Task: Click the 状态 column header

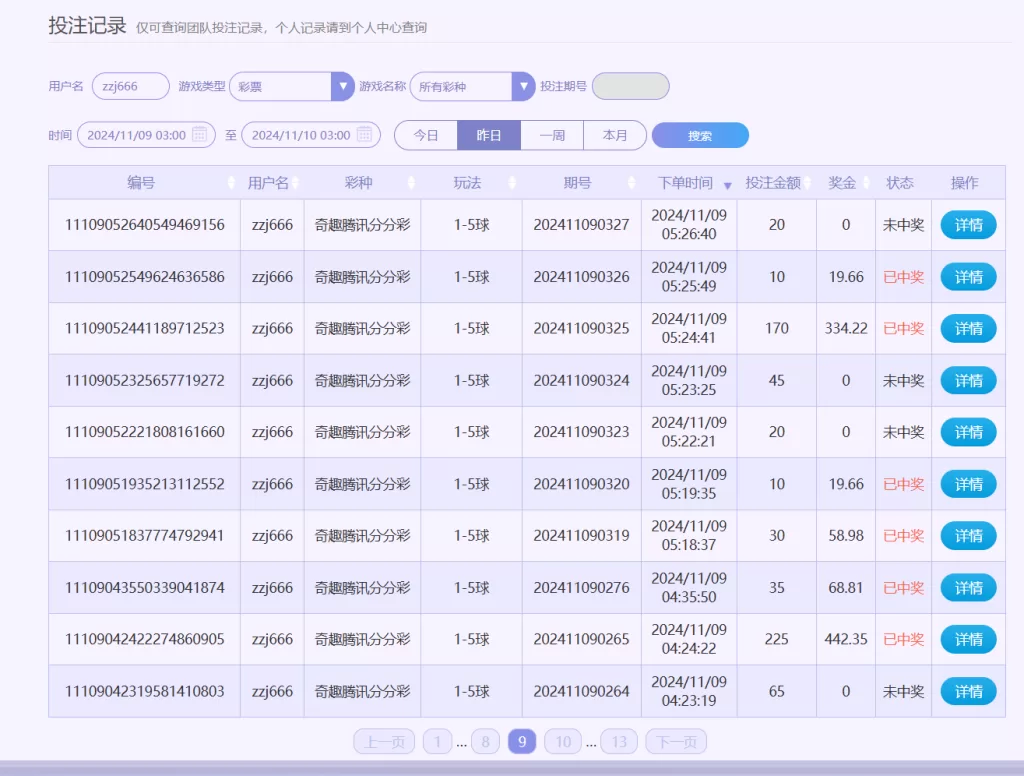Action: point(899,183)
